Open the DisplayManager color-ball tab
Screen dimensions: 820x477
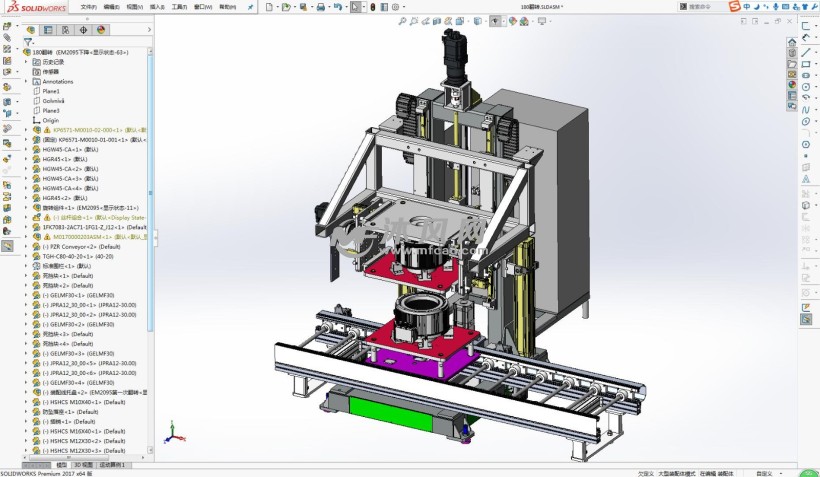click(x=101, y=30)
